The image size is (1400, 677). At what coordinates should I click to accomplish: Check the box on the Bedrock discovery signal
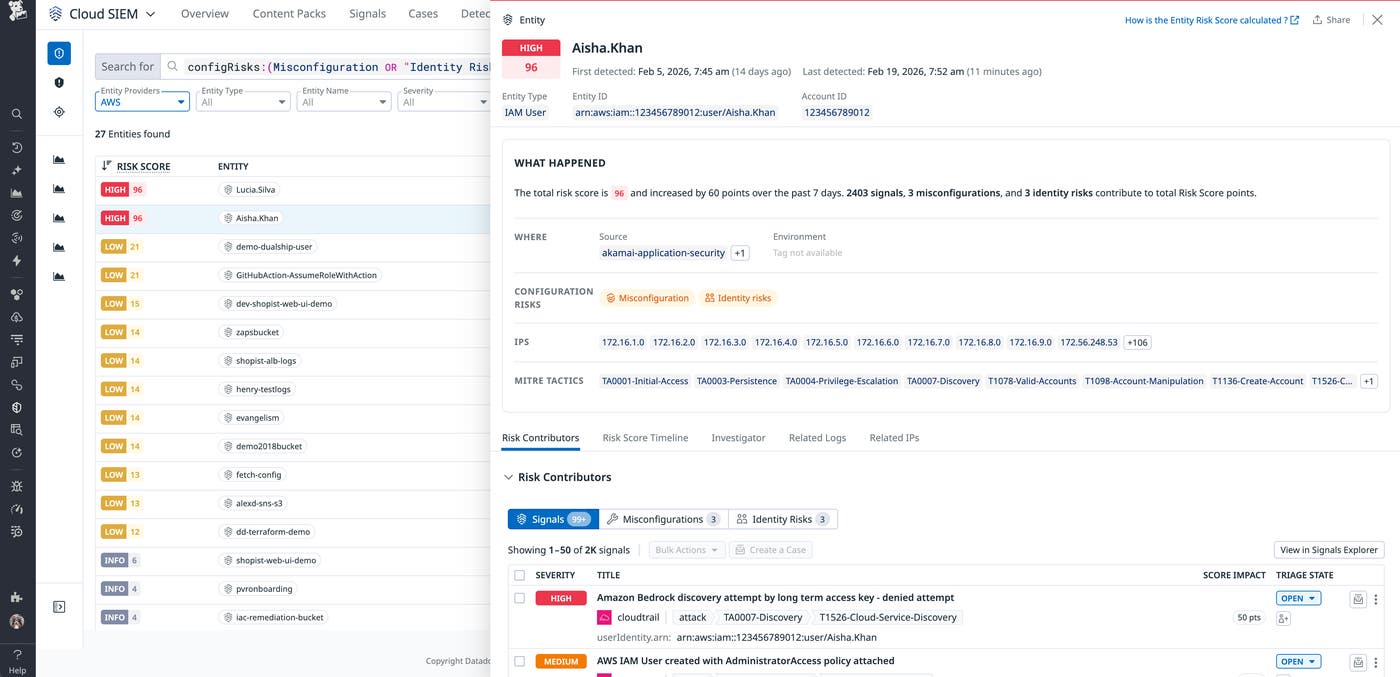(x=519, y=597)
